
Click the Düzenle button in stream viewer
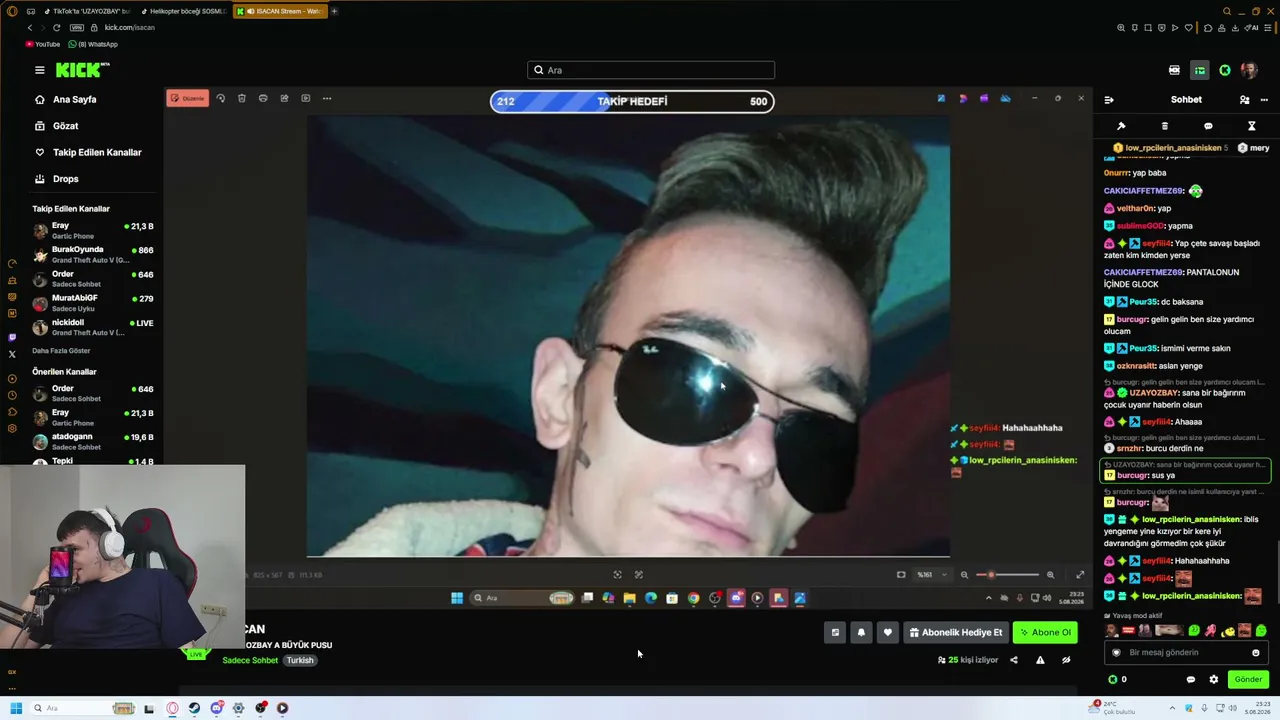187,98
